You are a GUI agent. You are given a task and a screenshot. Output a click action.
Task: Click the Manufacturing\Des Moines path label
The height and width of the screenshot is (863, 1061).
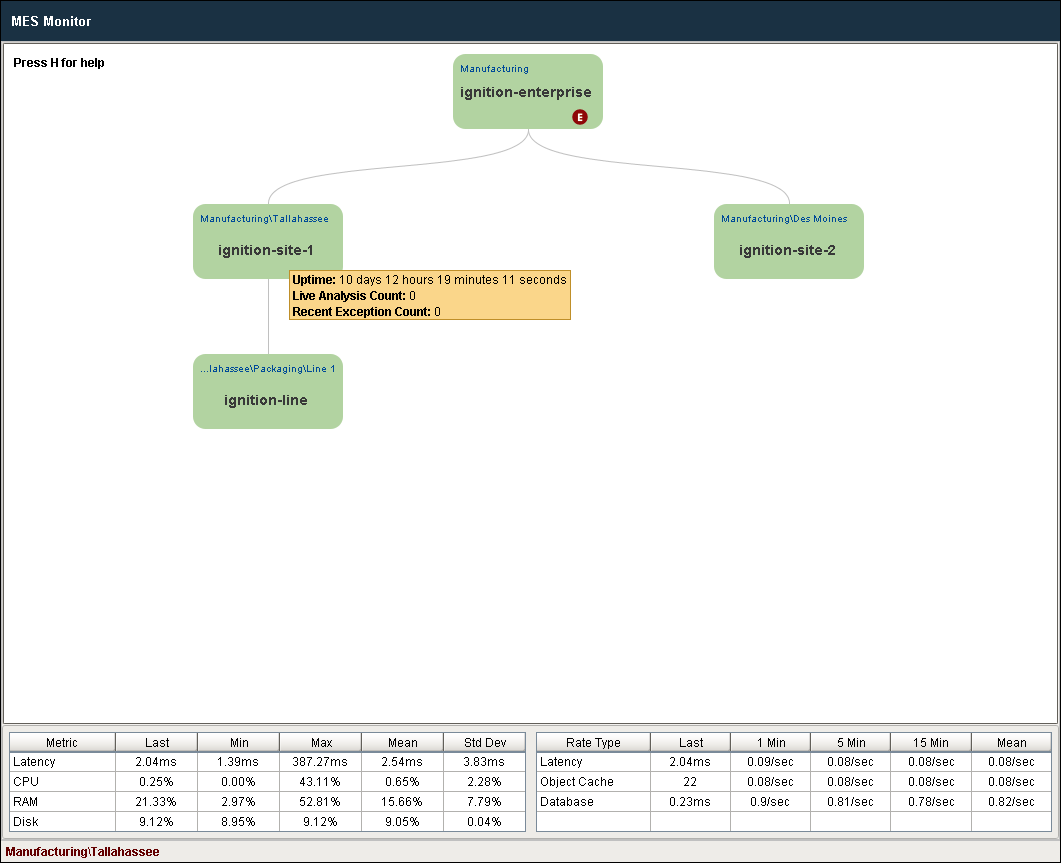click(784, 219)
